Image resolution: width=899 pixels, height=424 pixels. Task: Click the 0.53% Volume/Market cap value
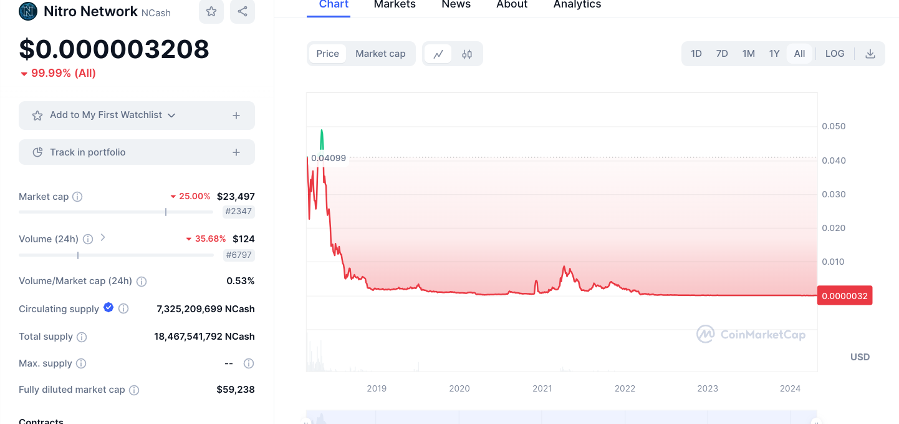[x=240, y=281]
